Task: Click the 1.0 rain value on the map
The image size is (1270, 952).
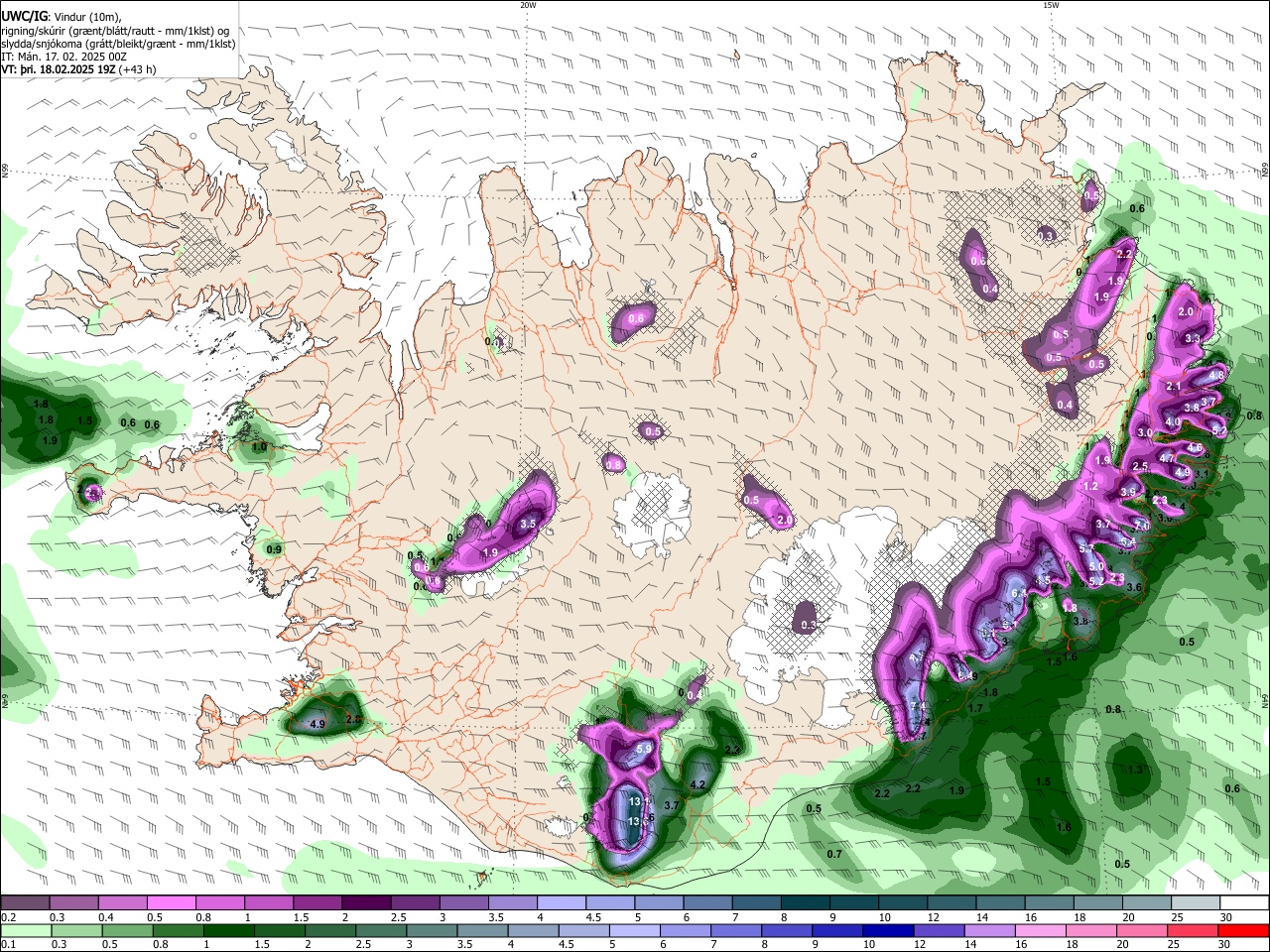Action: [259, 447]
